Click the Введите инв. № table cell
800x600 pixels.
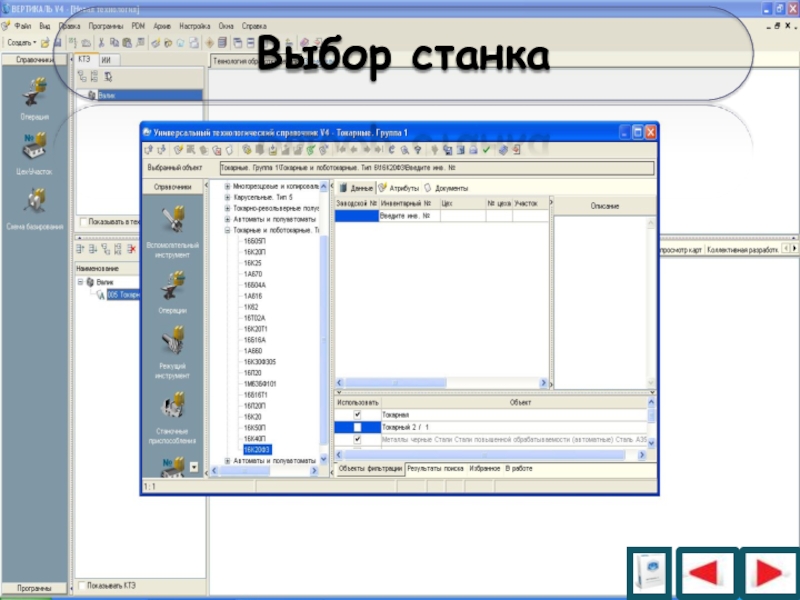(x=409, y=216)
